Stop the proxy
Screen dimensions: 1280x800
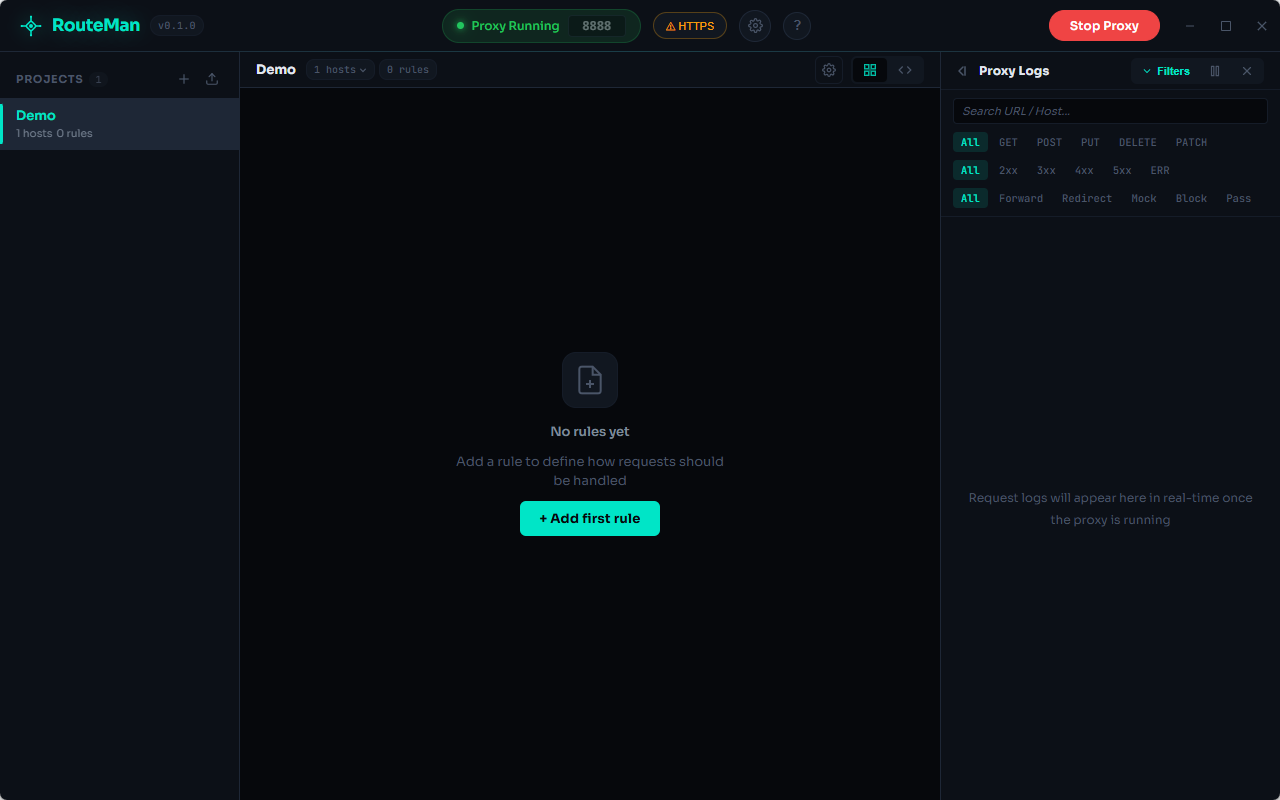click(x=1104, y=26)
